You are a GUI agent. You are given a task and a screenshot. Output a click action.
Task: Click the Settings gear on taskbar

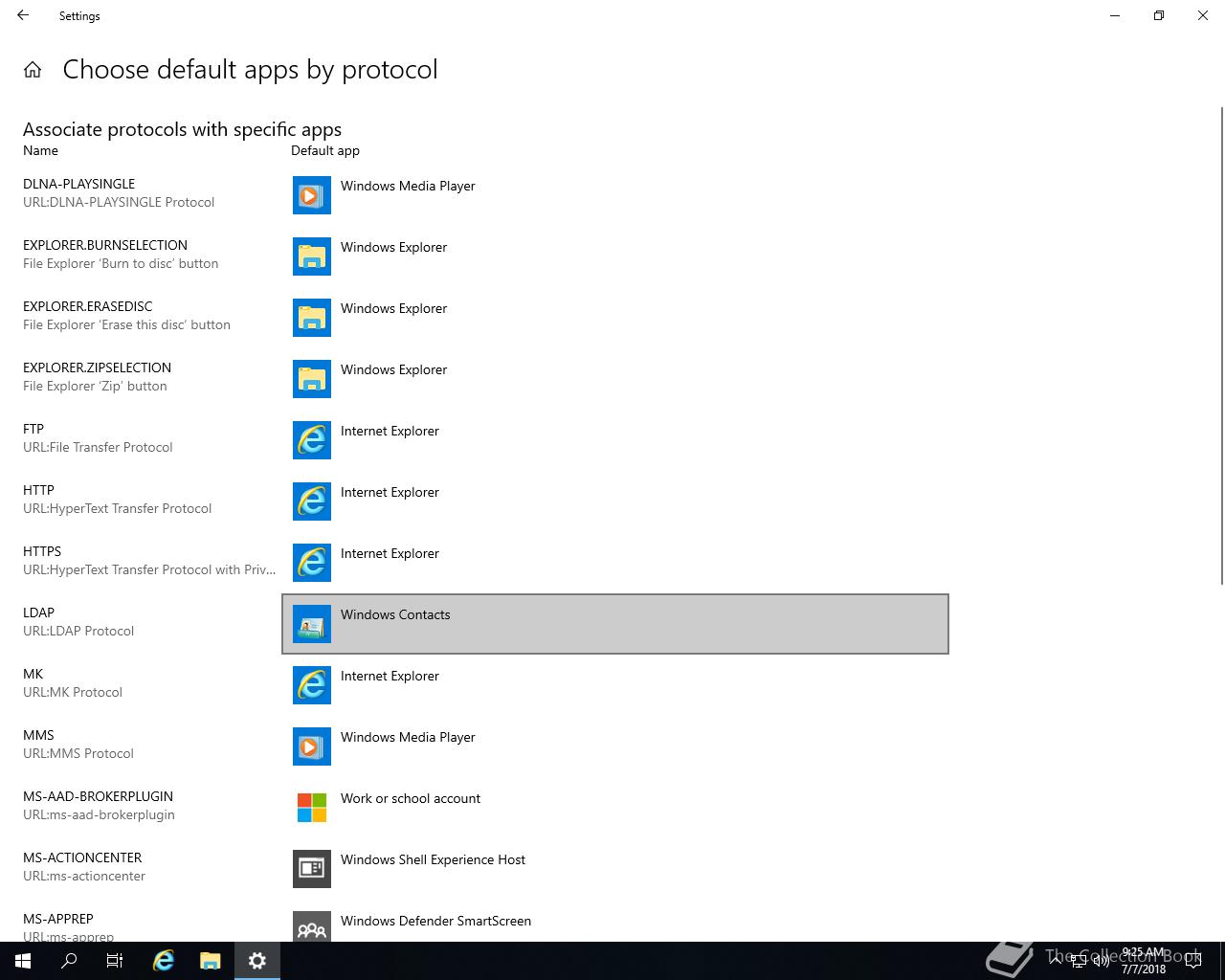coord(257,961)
